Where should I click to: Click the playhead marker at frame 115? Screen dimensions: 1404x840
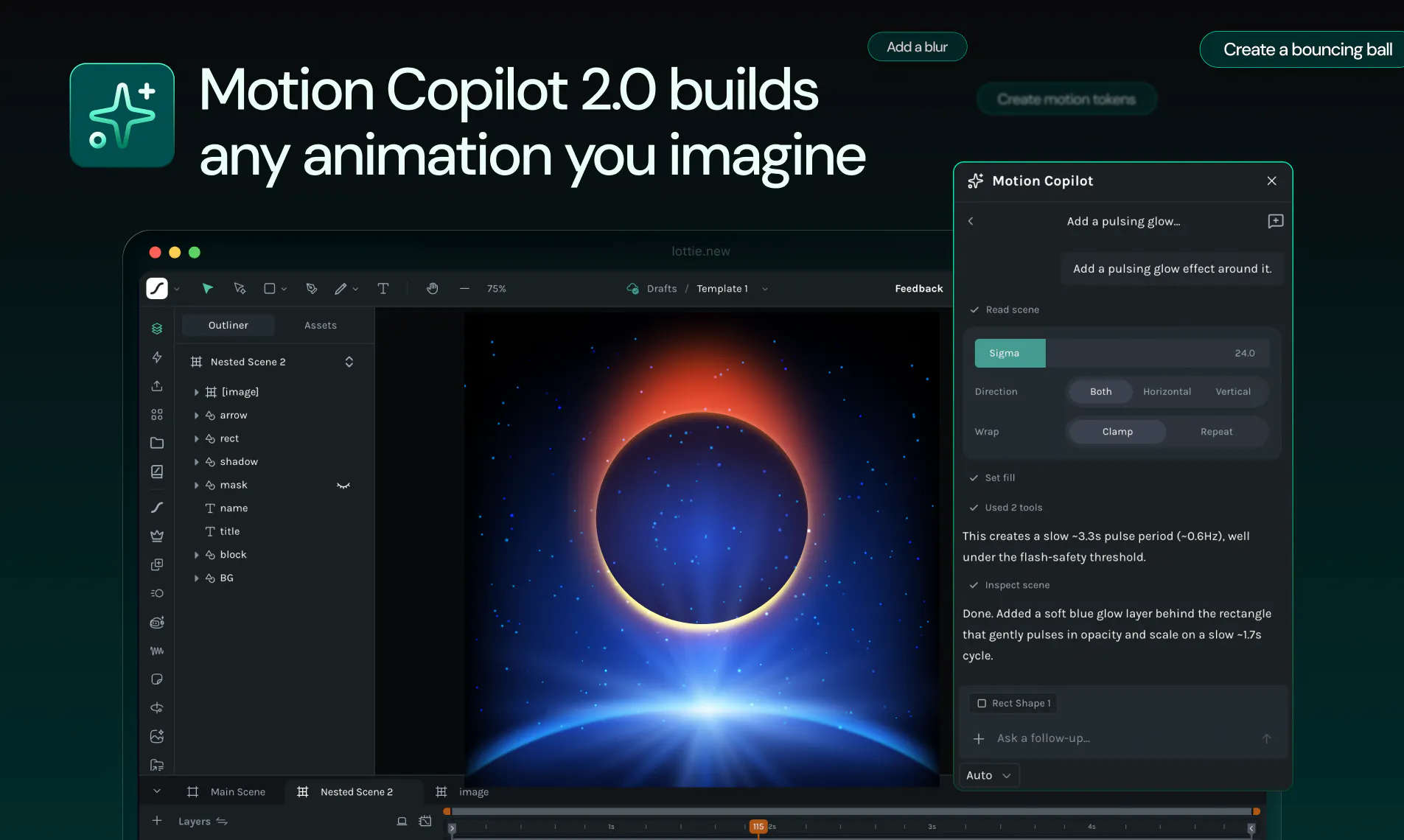(758, 827)
